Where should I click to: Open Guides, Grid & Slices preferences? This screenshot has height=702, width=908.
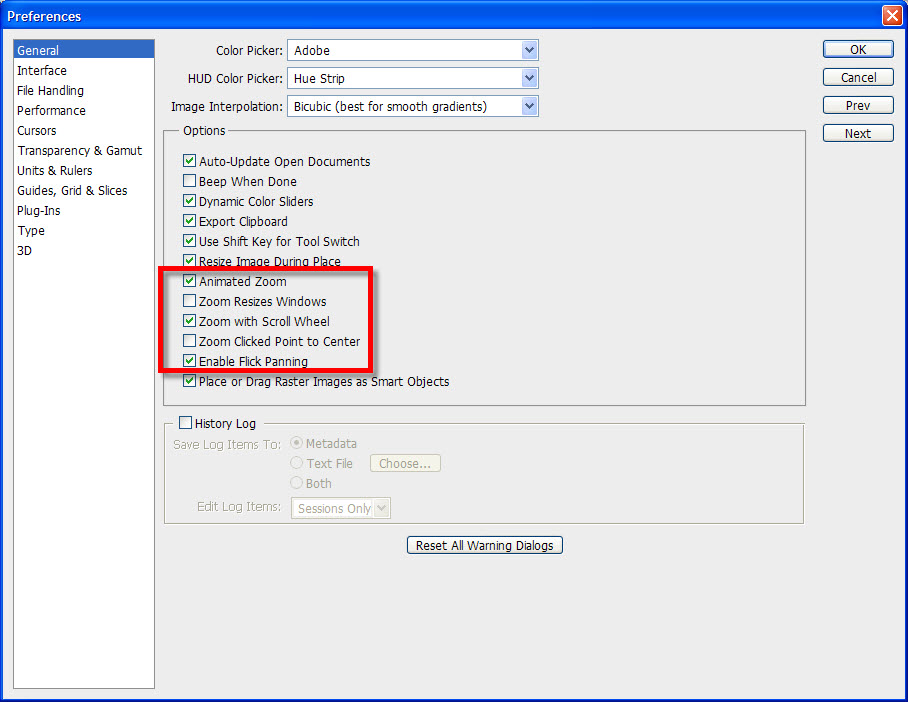(72, 191)
